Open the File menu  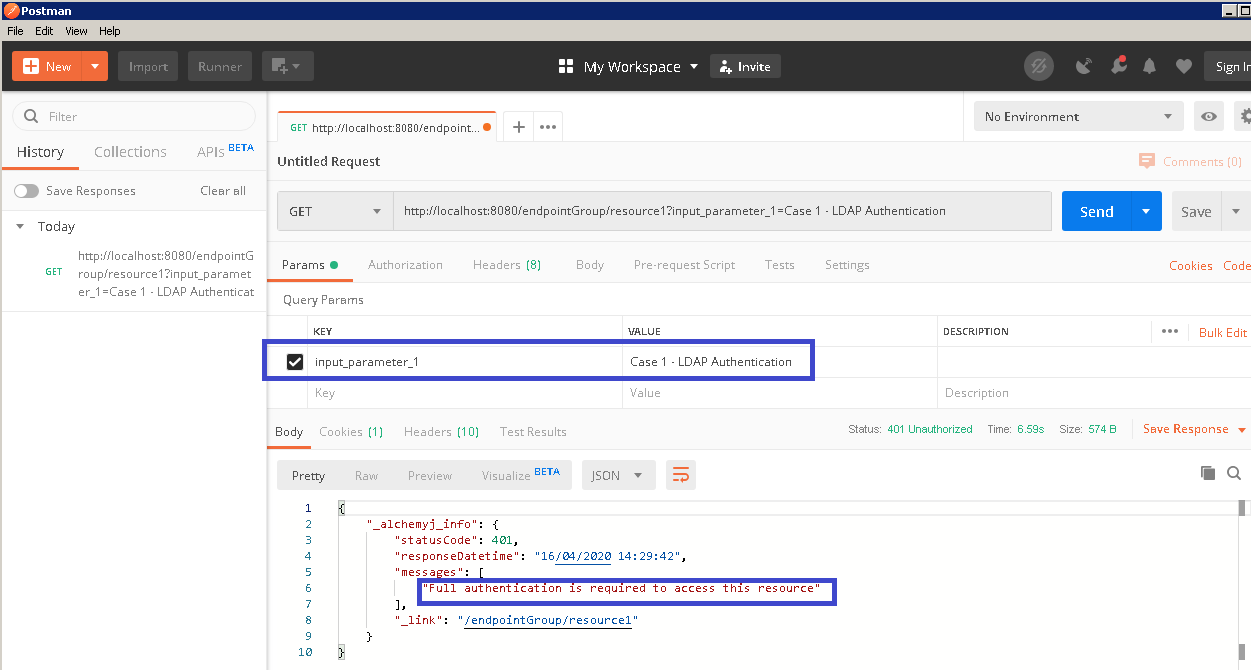pos(15,31)
